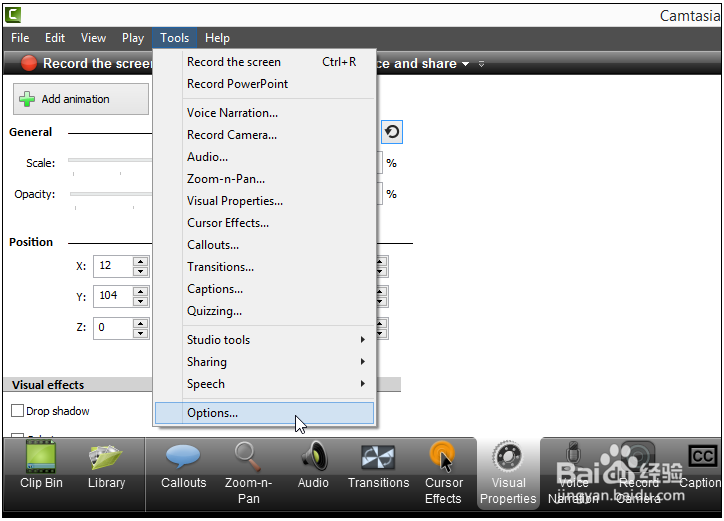Click Options... in Tools menu

pos(265,413)
